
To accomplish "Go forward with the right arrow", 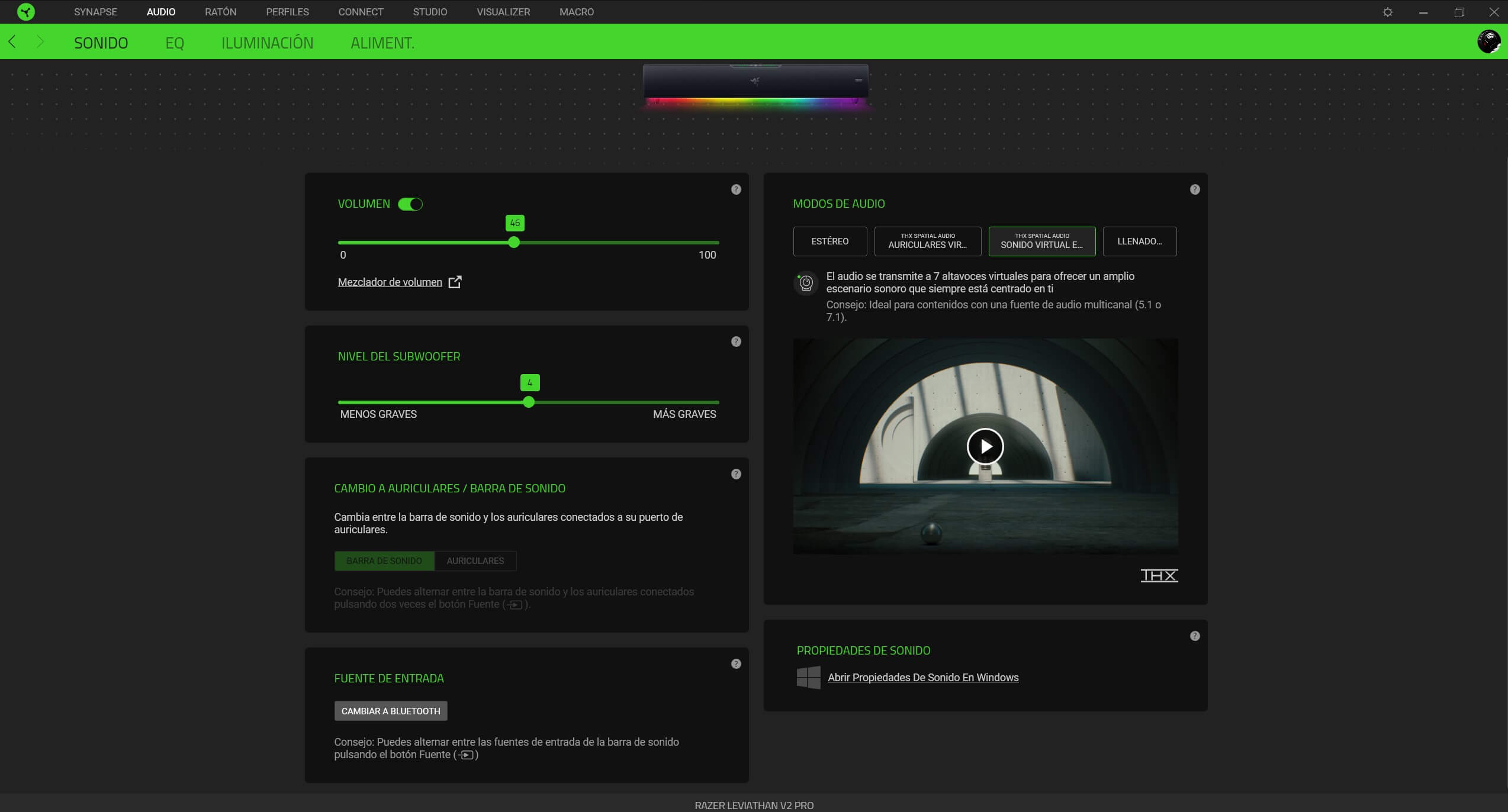I will [x=40, y=41].
